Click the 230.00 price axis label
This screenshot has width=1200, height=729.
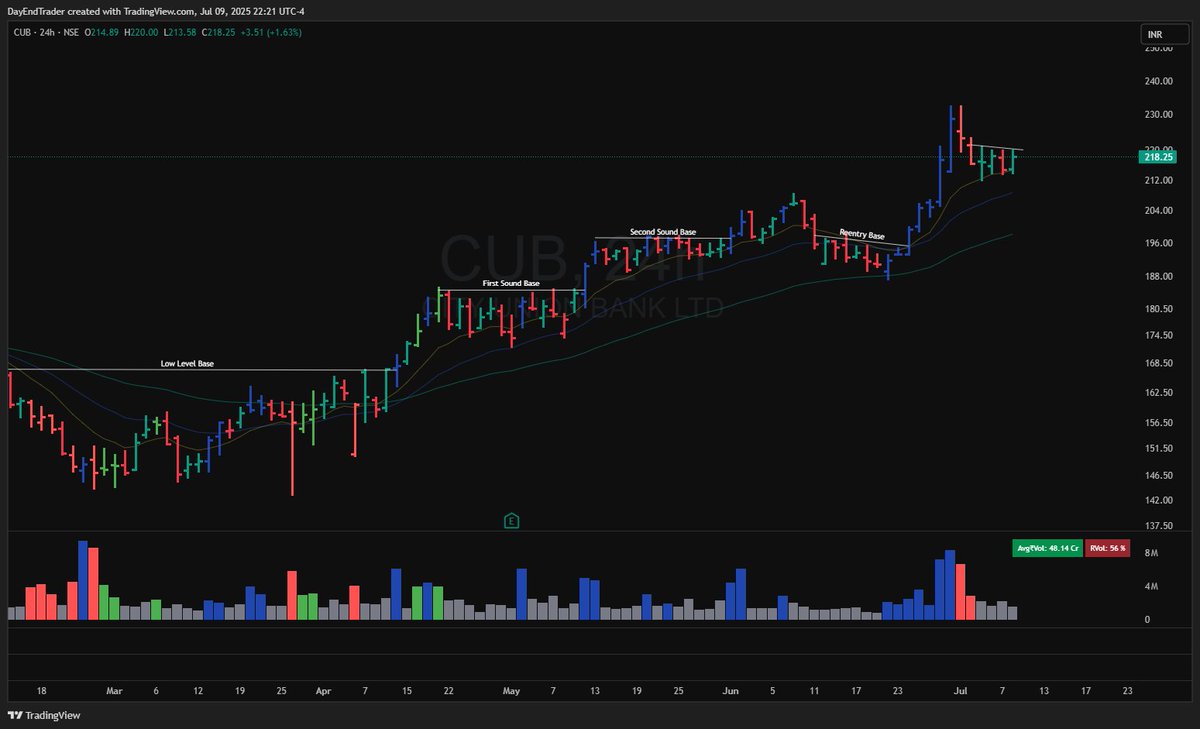point(1158,115)
